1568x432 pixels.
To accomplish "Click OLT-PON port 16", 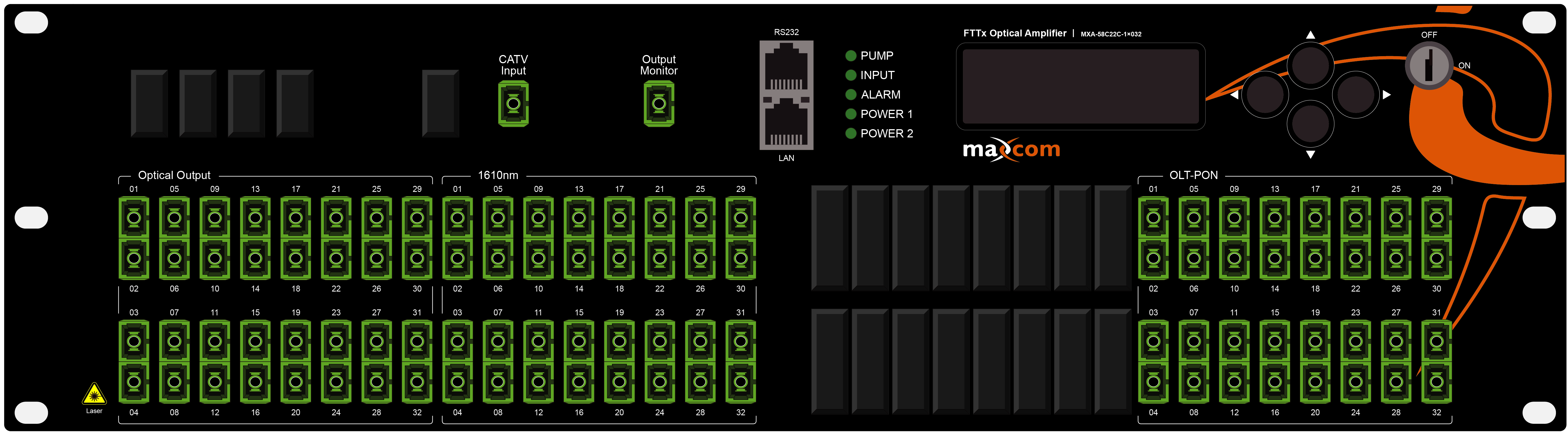I will tap(1275, 382).
